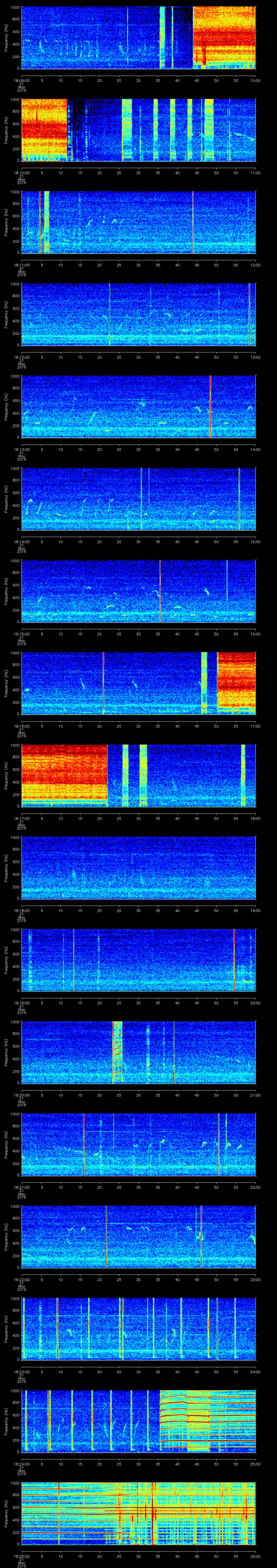Click the spectrogram panel ending at 10:00
The width and height of the screenshot is (277, 1568).
click(139, 38)
